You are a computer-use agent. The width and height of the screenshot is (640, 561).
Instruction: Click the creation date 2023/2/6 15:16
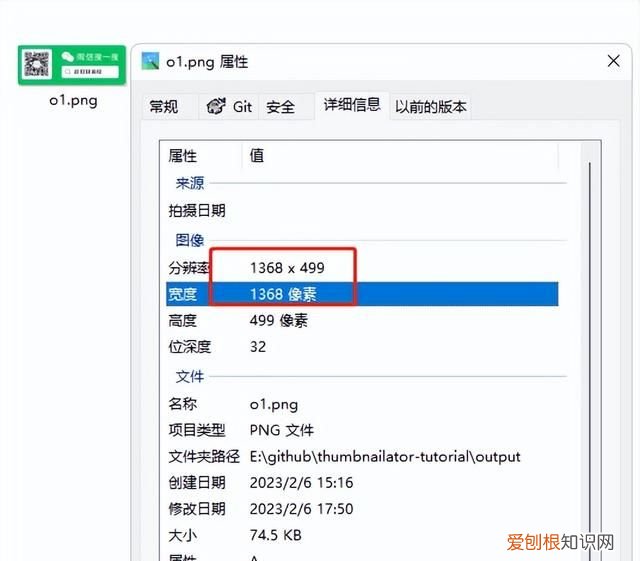coord(301,483)
